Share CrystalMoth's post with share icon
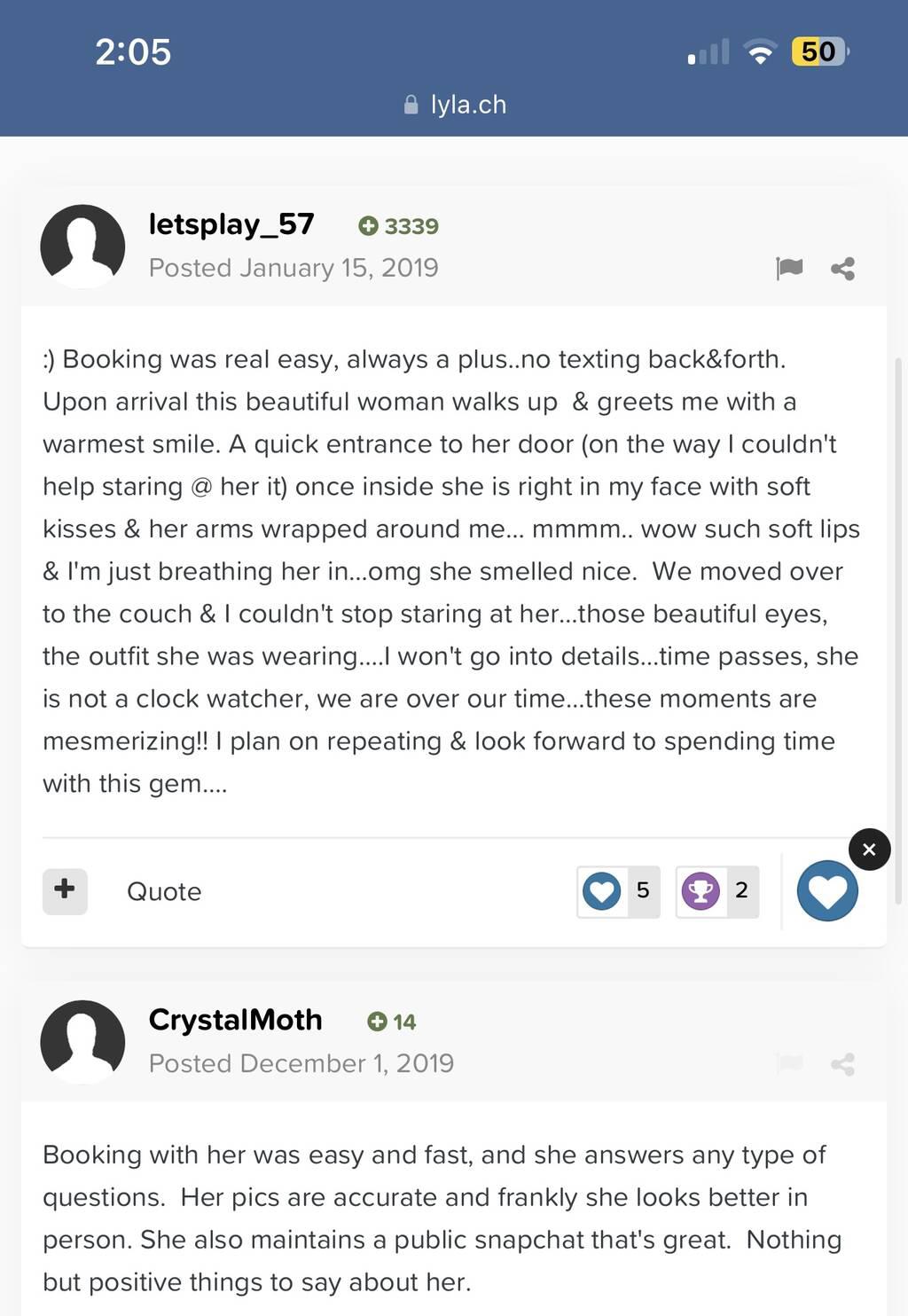The image size is (908, 1316). pos(842,1063)
